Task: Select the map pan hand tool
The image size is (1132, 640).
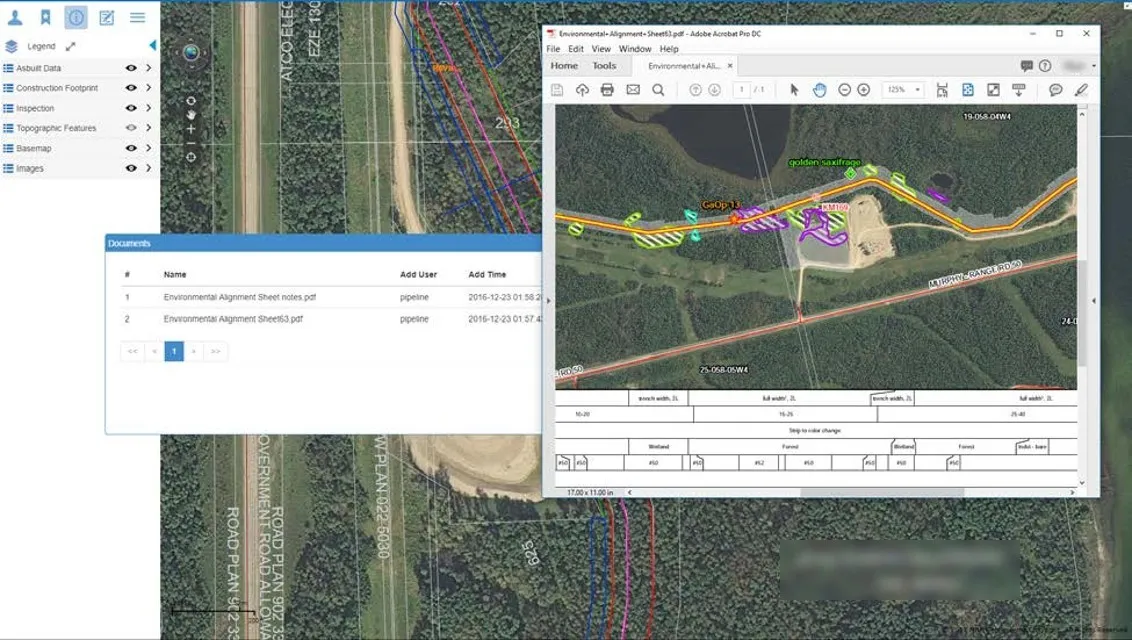Action: (191, 115)
